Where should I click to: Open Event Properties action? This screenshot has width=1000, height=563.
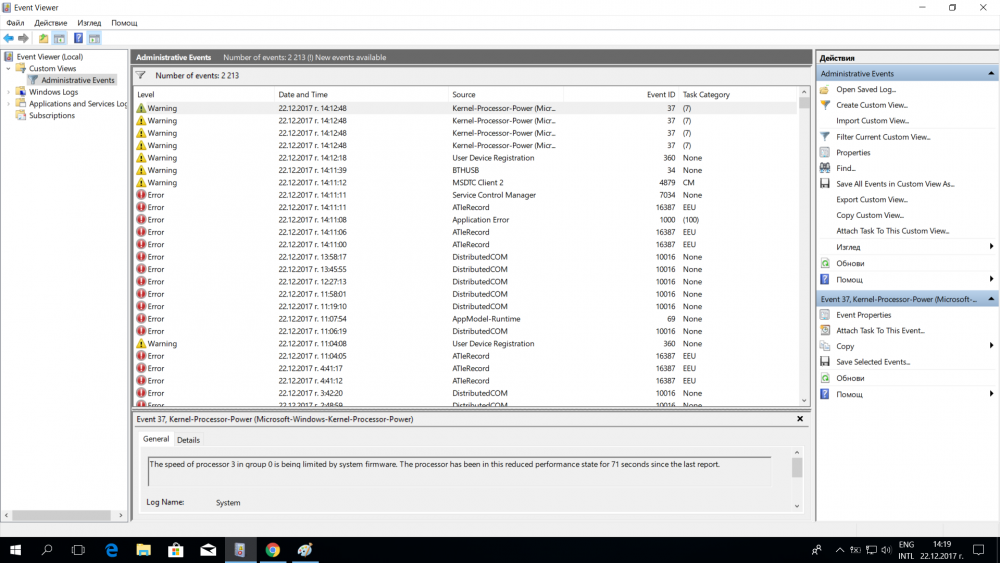(x=864, y=315)
